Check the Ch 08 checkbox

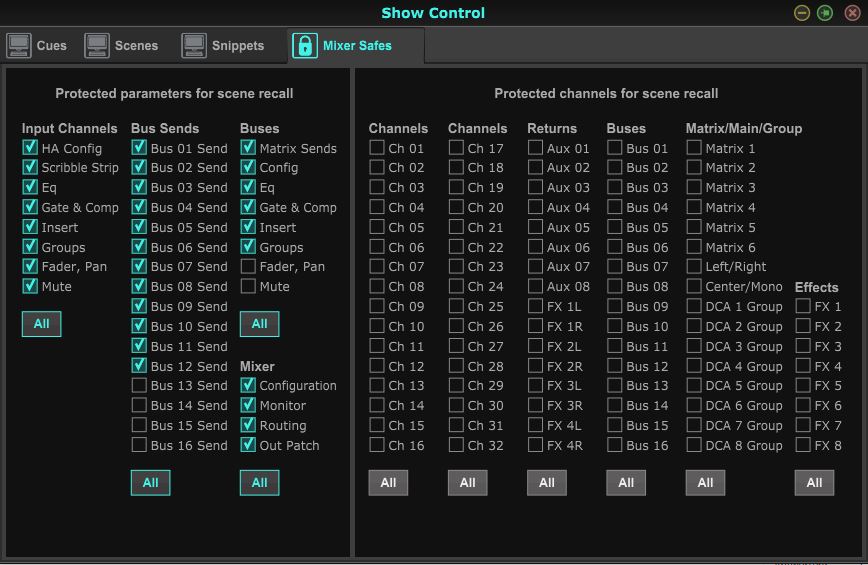377,286
